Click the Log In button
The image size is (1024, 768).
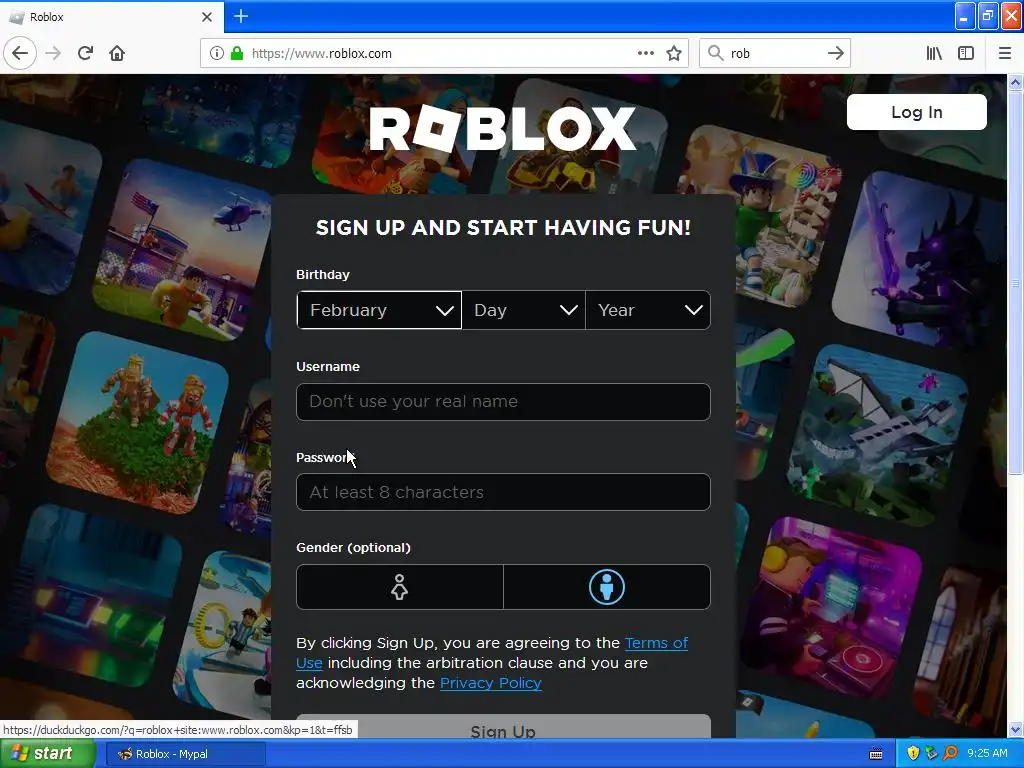coord(916,112)
